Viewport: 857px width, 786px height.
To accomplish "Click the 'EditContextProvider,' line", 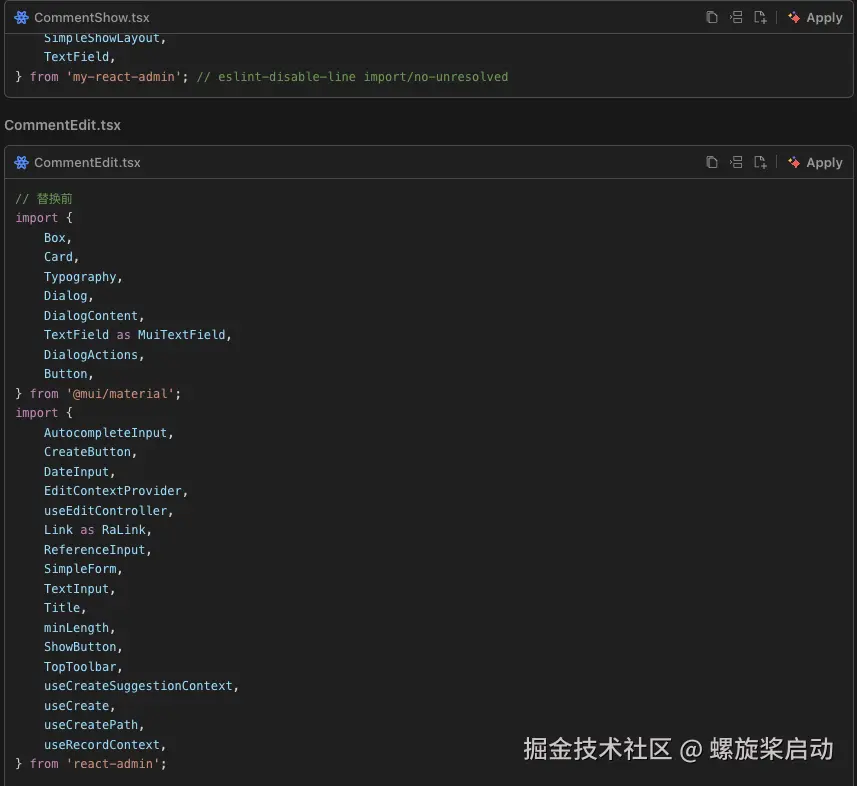I will [116, 491].
